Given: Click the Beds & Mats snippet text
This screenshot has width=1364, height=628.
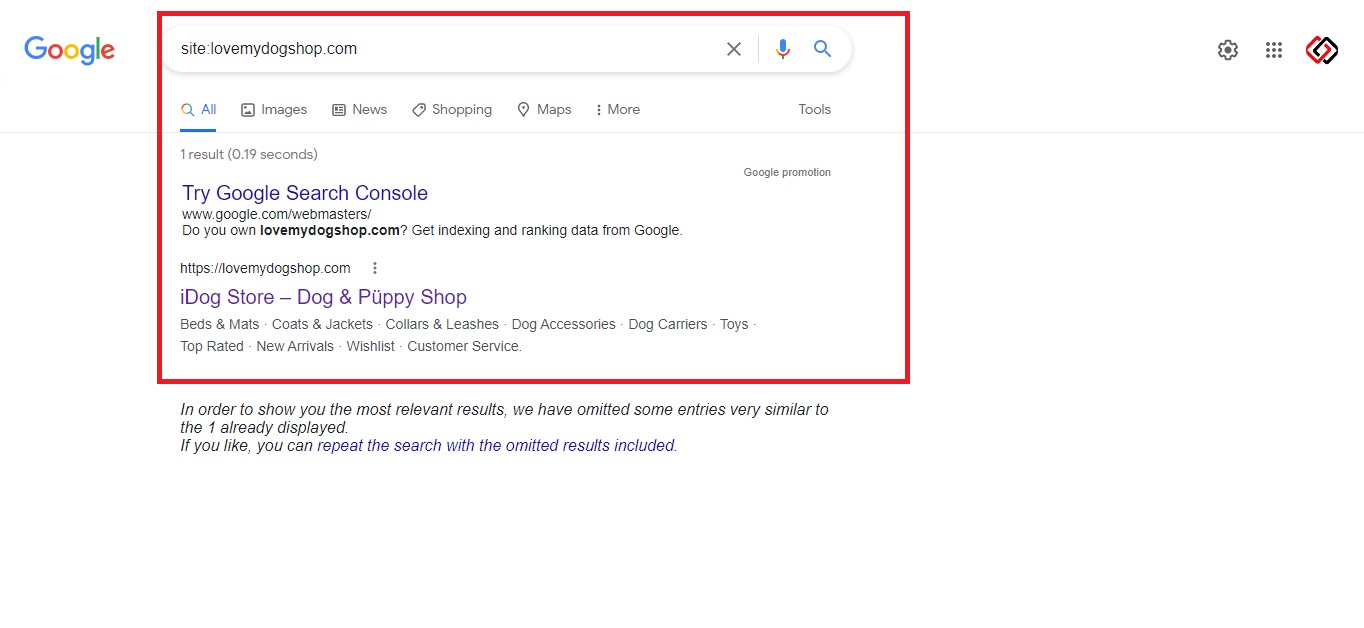Looking at the screenshot, I should coord(219,324).
